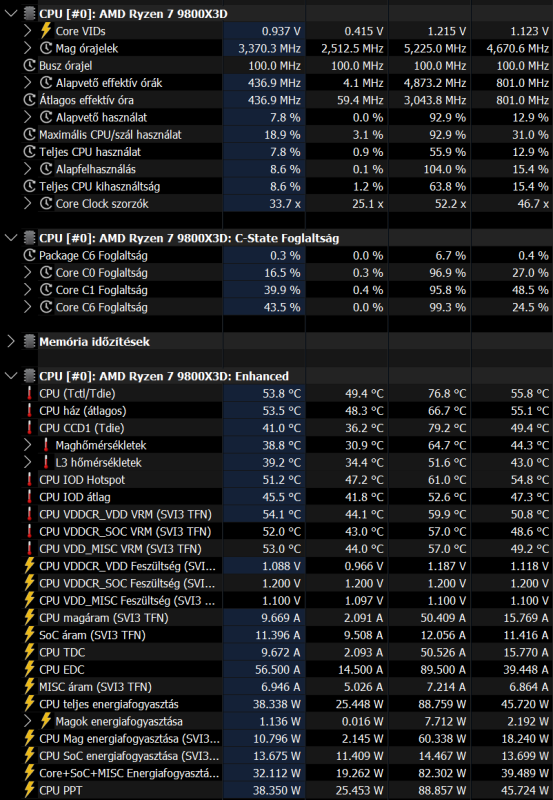Click thermometer icon of CPU VDD_MISC VRM
This screenshot has height=800, width=553.
coord(30,549)
